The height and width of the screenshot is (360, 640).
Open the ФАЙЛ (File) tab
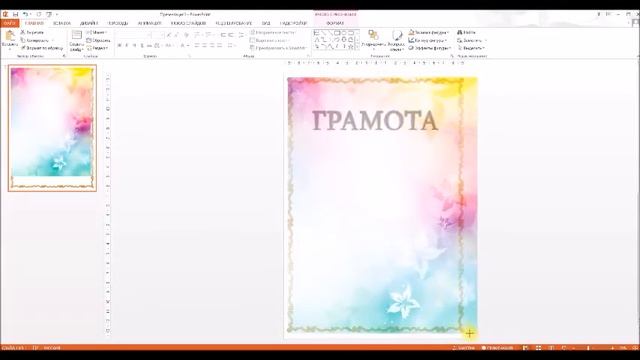[x=9, y=23]
